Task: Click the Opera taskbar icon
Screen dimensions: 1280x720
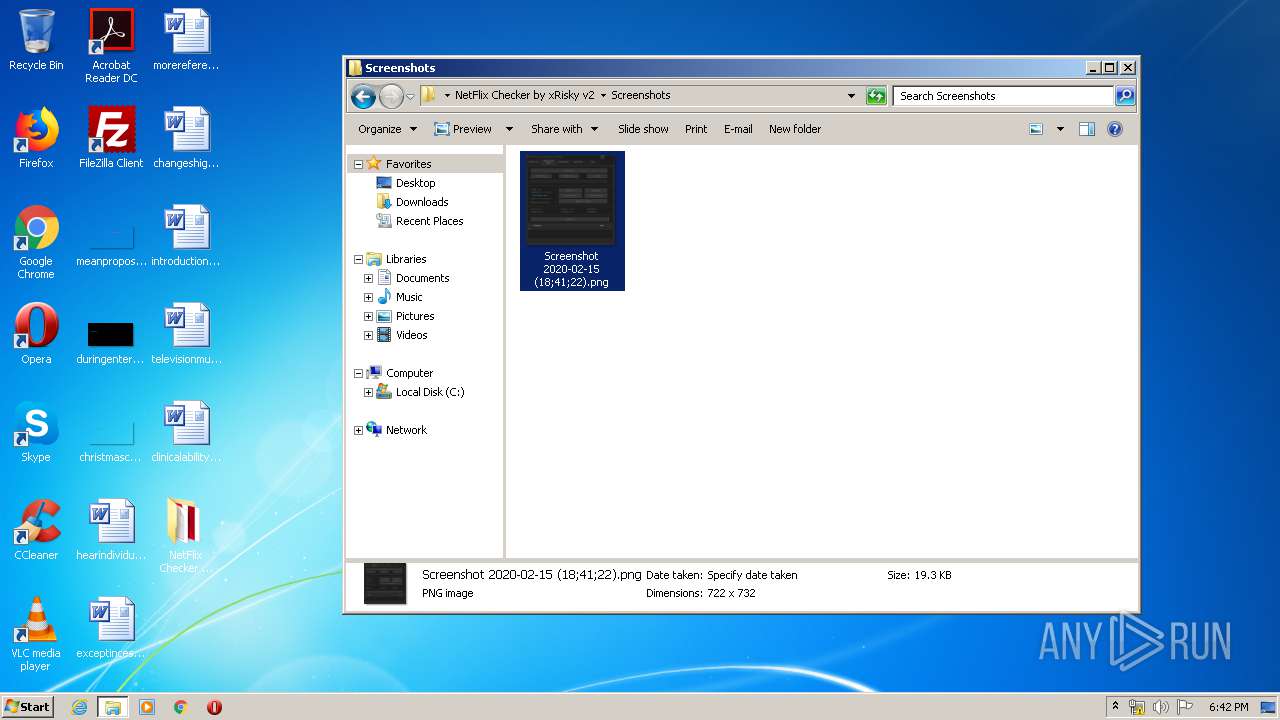Action: pos(214,707)
